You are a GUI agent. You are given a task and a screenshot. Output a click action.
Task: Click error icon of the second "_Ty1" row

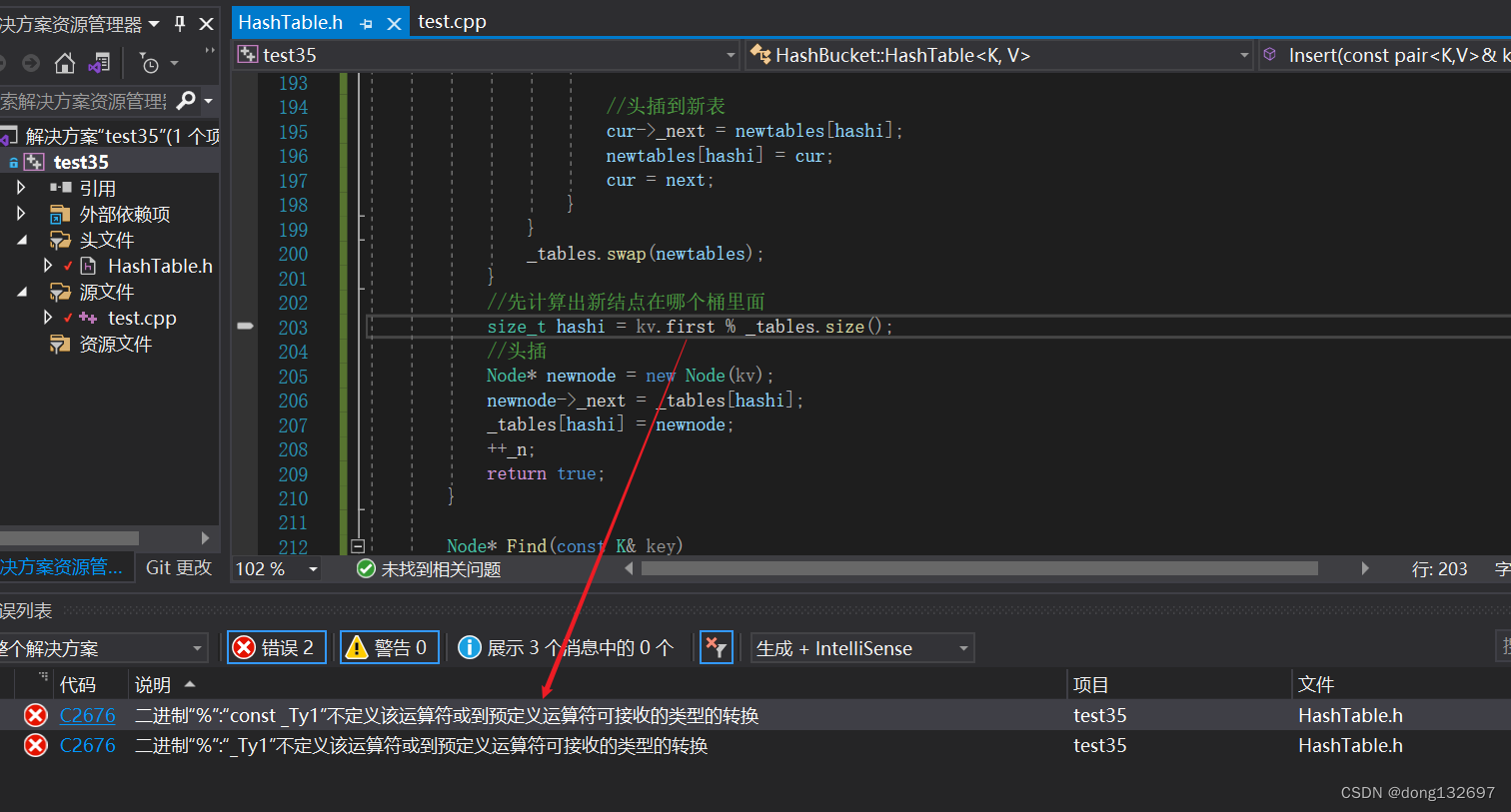coord(36,745)
